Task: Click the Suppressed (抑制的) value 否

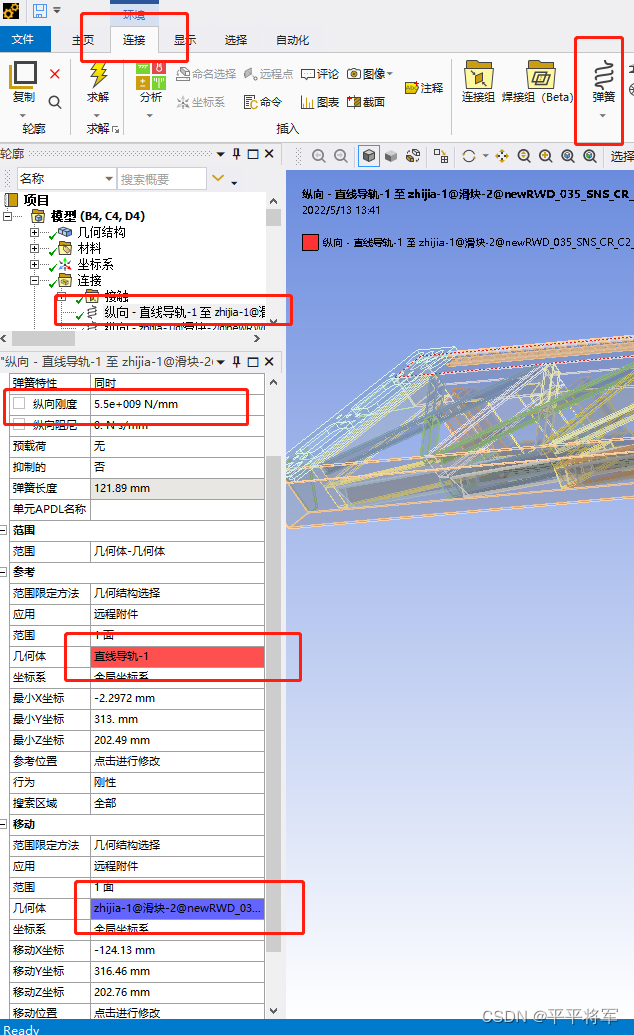Action: point(177,467)
